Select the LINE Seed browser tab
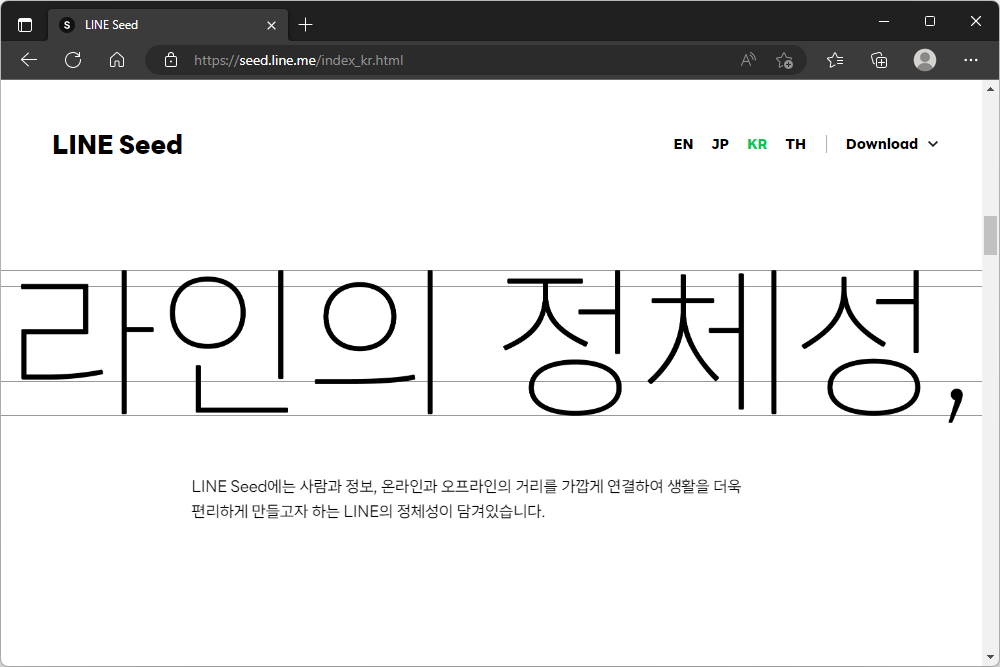 tap(168, 25)
